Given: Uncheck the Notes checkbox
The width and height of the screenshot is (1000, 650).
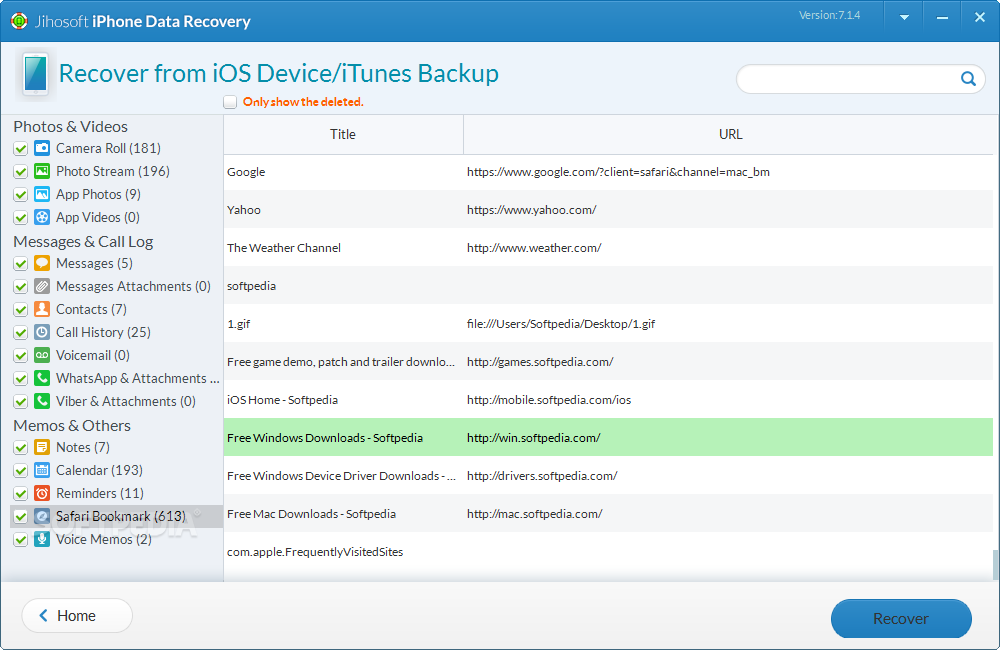Looking at the screenshot, I should tap(20, 447).
